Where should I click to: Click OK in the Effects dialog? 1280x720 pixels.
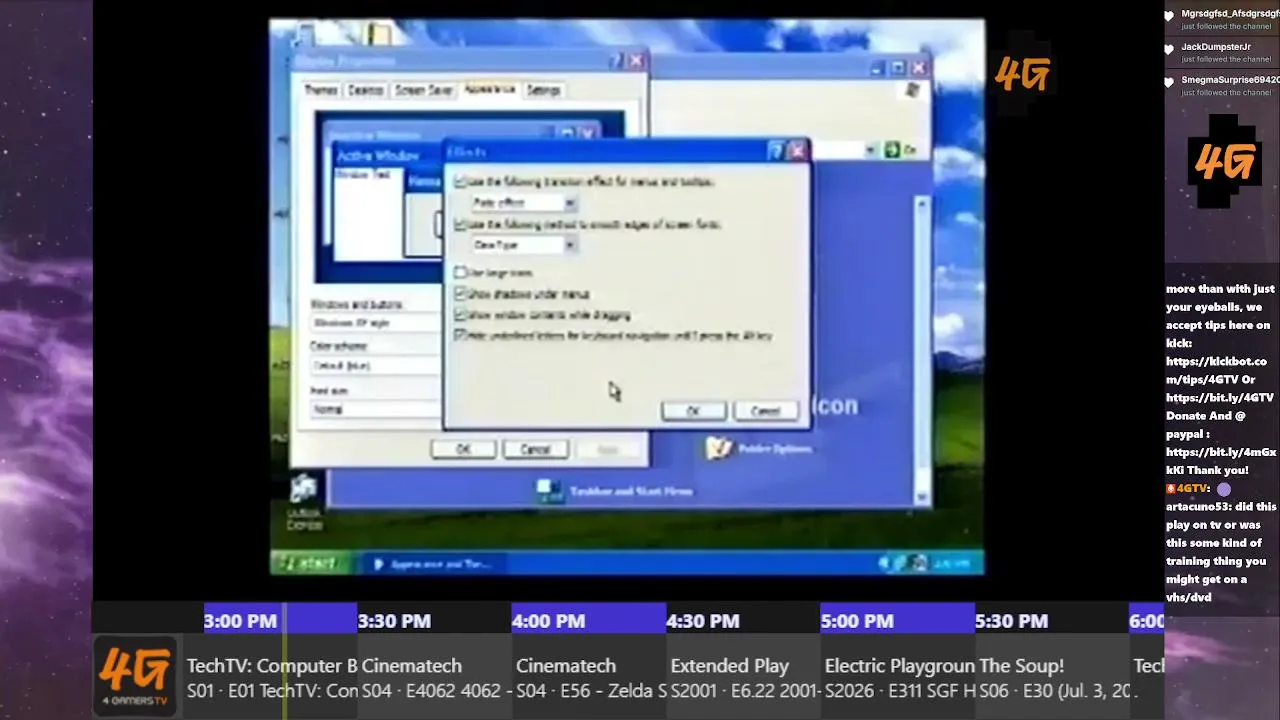693,411
